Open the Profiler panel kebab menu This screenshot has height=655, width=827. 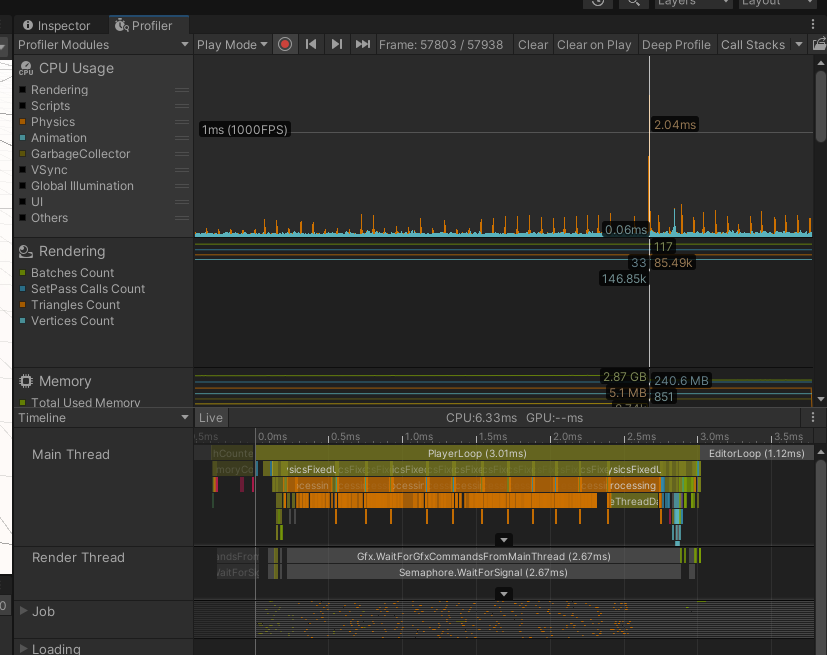[812, 25]
